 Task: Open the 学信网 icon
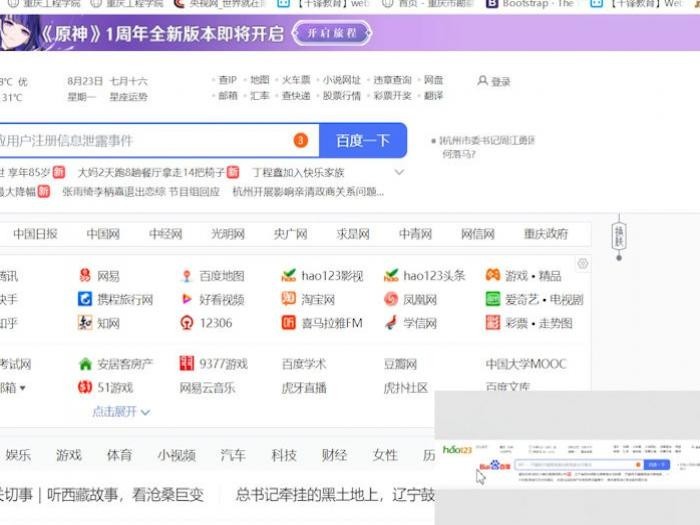point(391,322)
